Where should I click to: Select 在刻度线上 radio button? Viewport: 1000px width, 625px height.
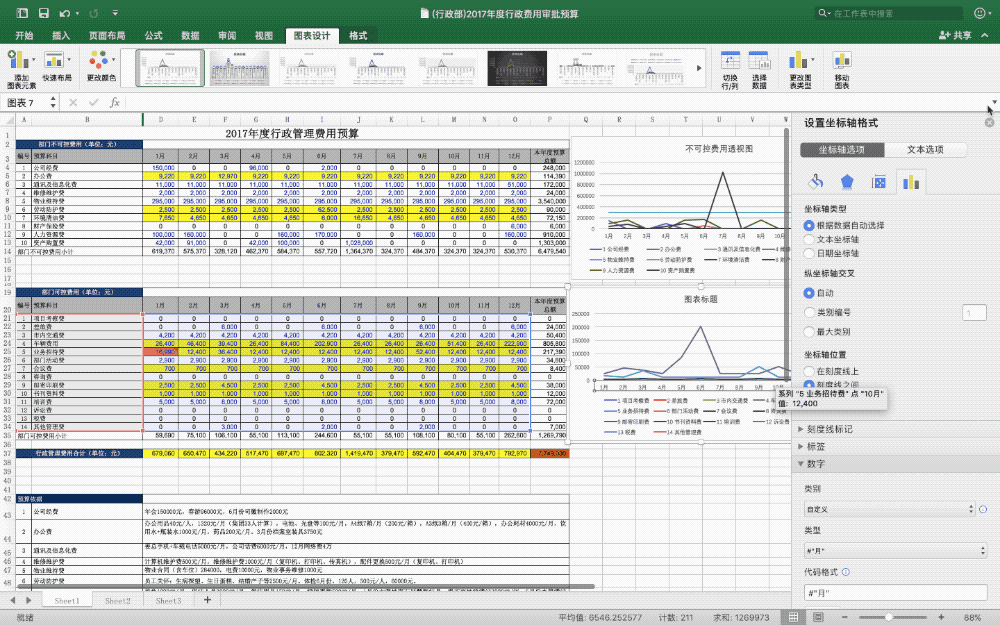809,371
